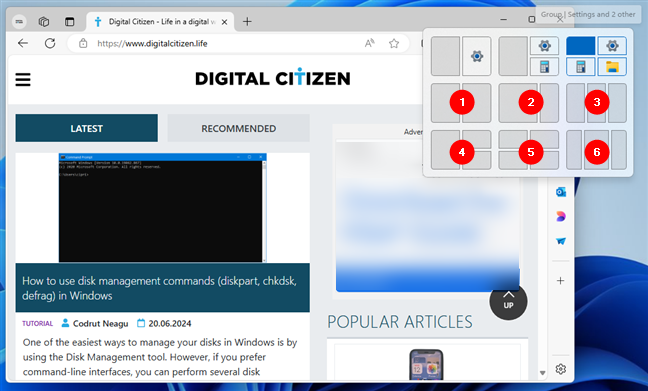Screen dimensions: 648x391
Task: Snap to left half of the empty two-halves layout
Action: 446,103
